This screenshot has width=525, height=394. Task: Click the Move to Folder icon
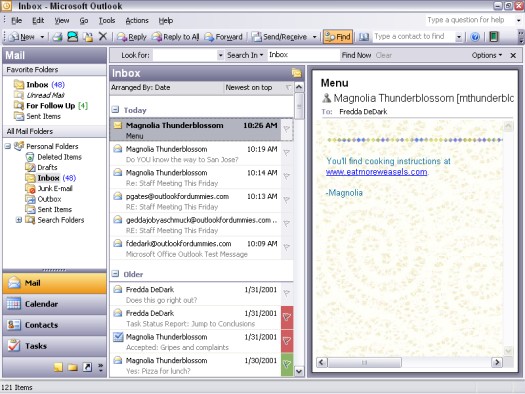88,37
